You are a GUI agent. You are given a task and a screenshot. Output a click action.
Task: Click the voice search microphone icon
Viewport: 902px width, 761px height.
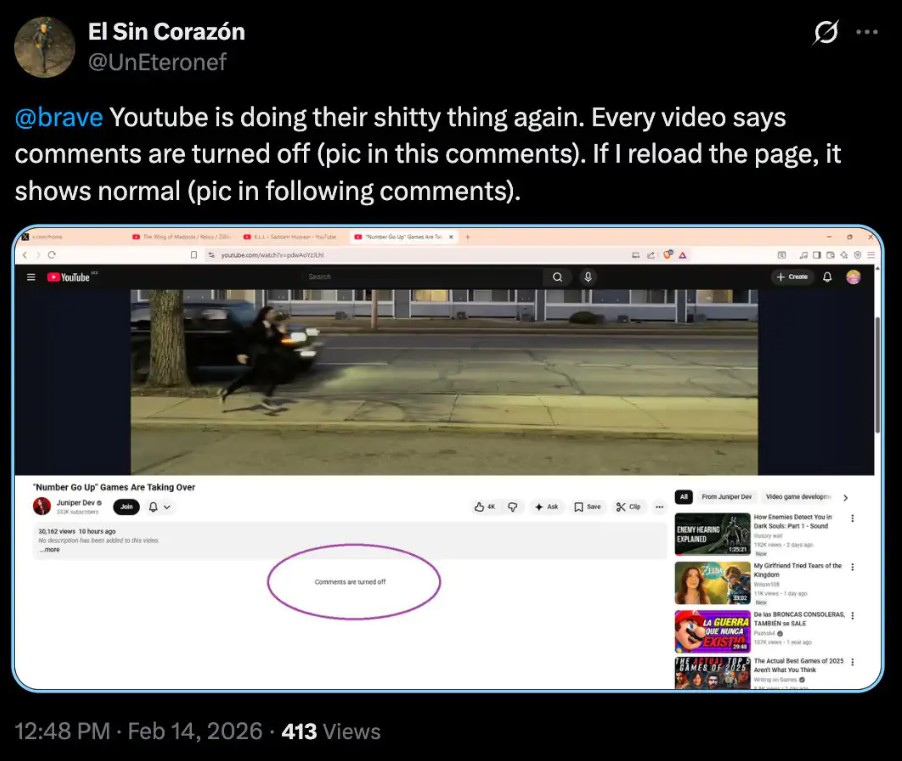(588, 277)
